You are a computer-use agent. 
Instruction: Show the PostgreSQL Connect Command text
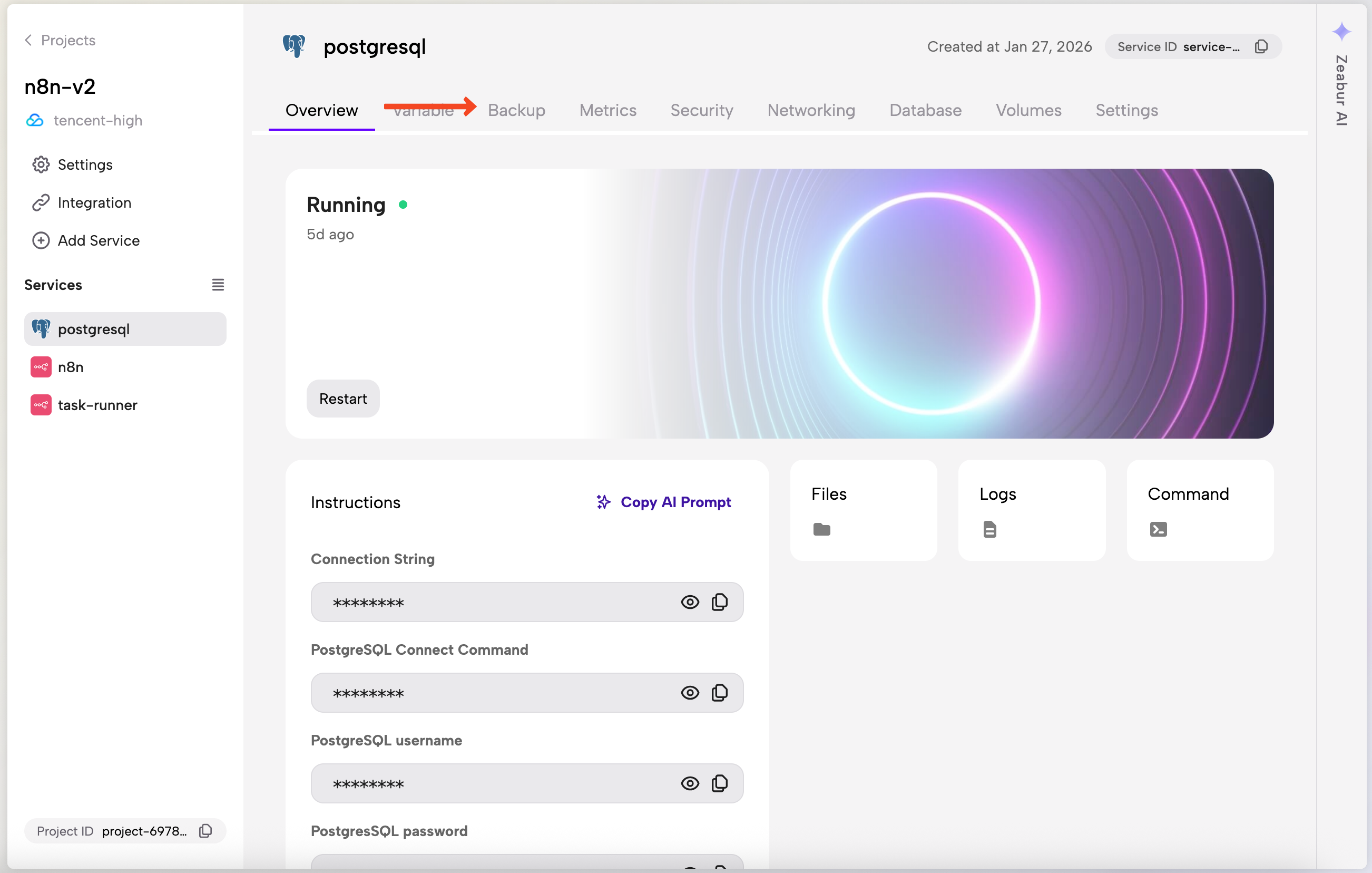tap(689, 693)
